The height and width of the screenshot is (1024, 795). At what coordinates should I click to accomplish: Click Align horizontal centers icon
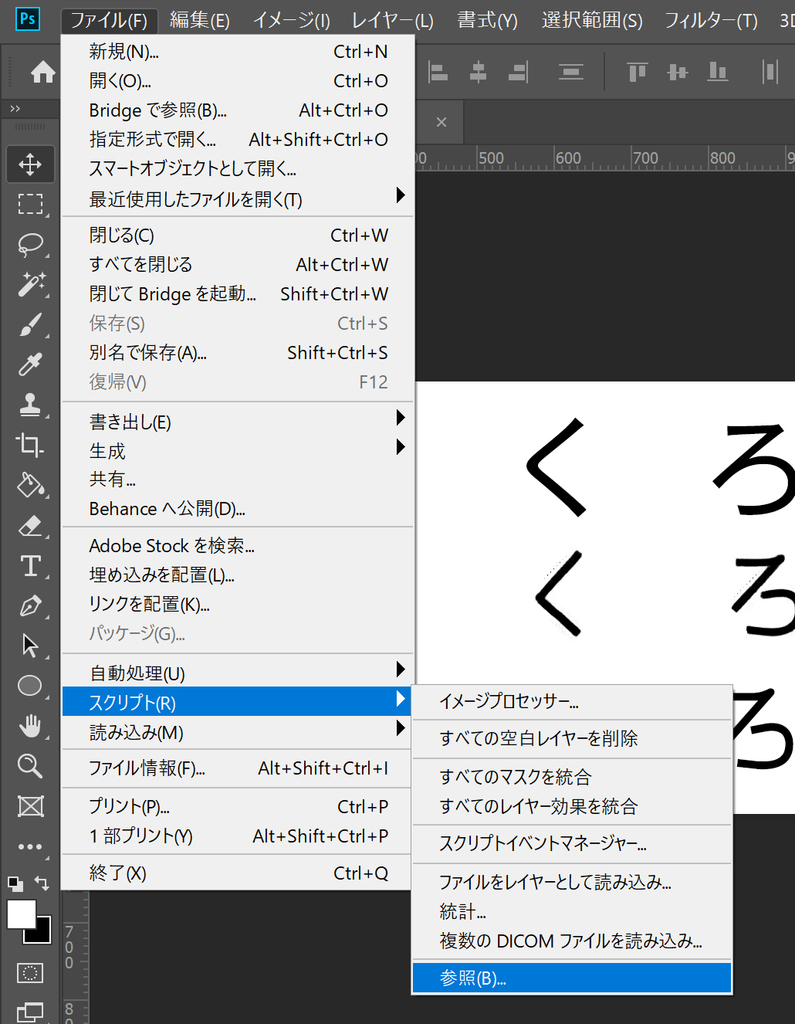coord(478,72)
